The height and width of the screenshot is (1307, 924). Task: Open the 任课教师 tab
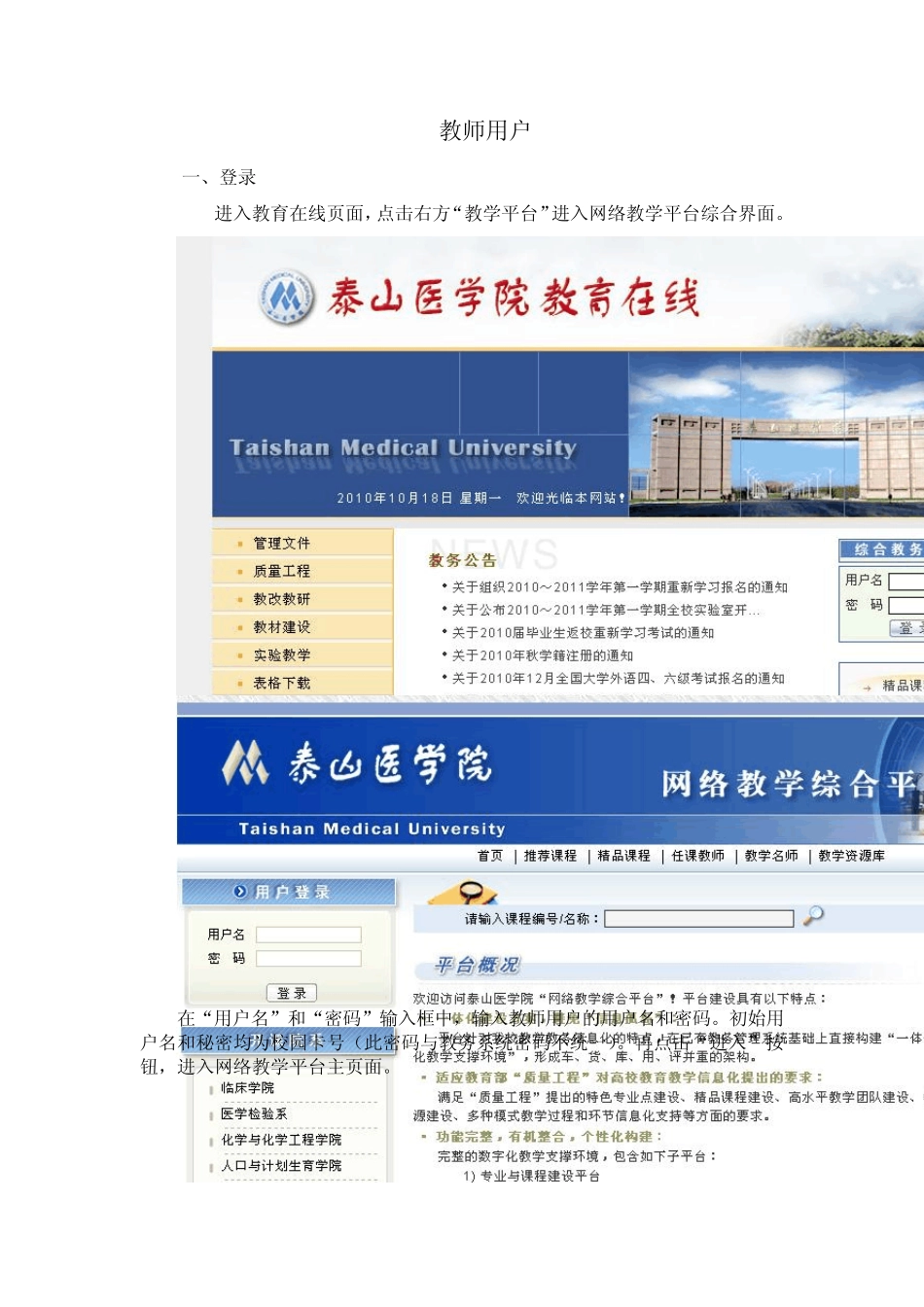coord(698,856)
